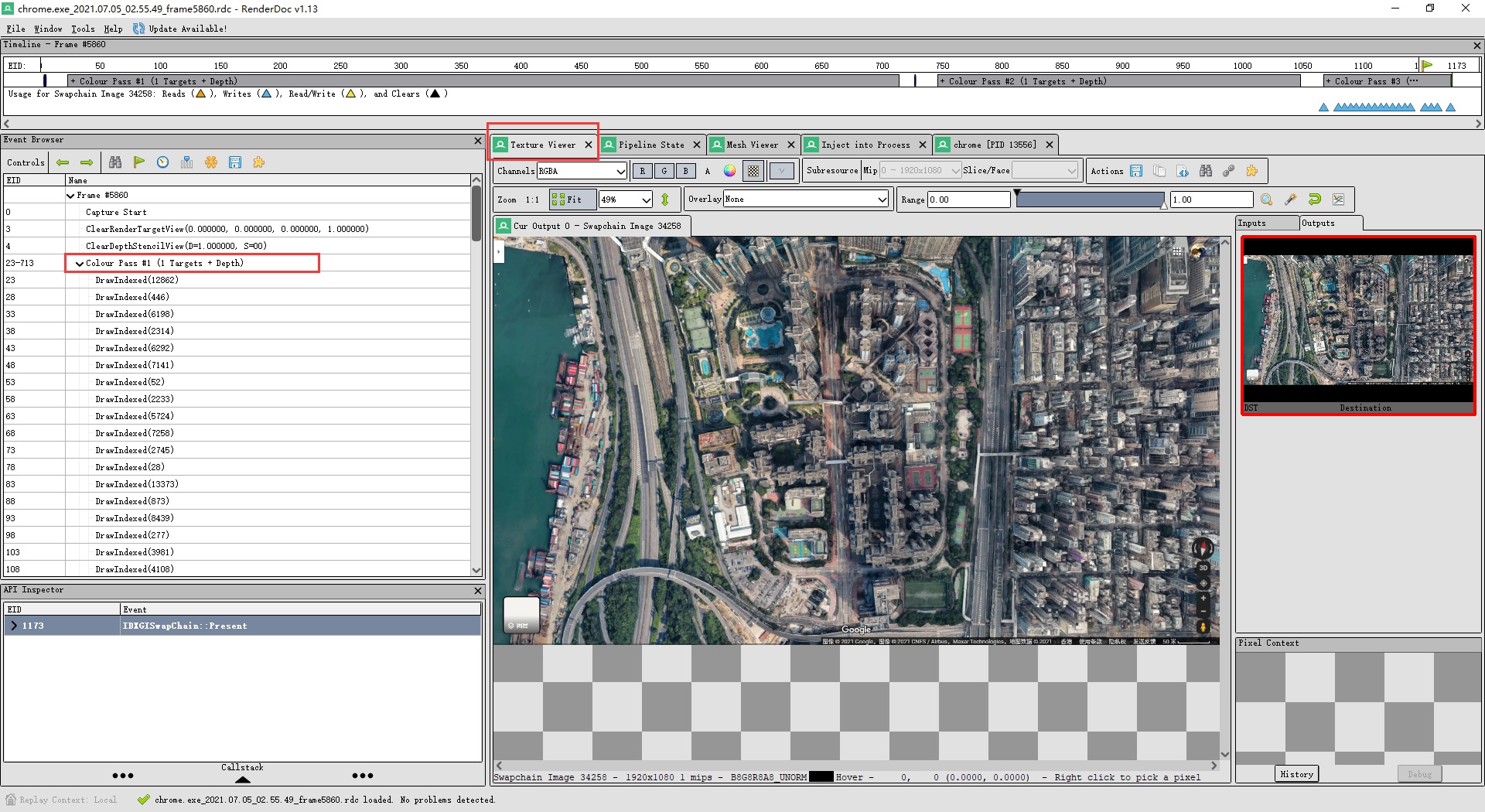Viewport: 1485px width, 812px height.
Task: Click the auto-fit range magic wand icon
Action: [1290, 200]
